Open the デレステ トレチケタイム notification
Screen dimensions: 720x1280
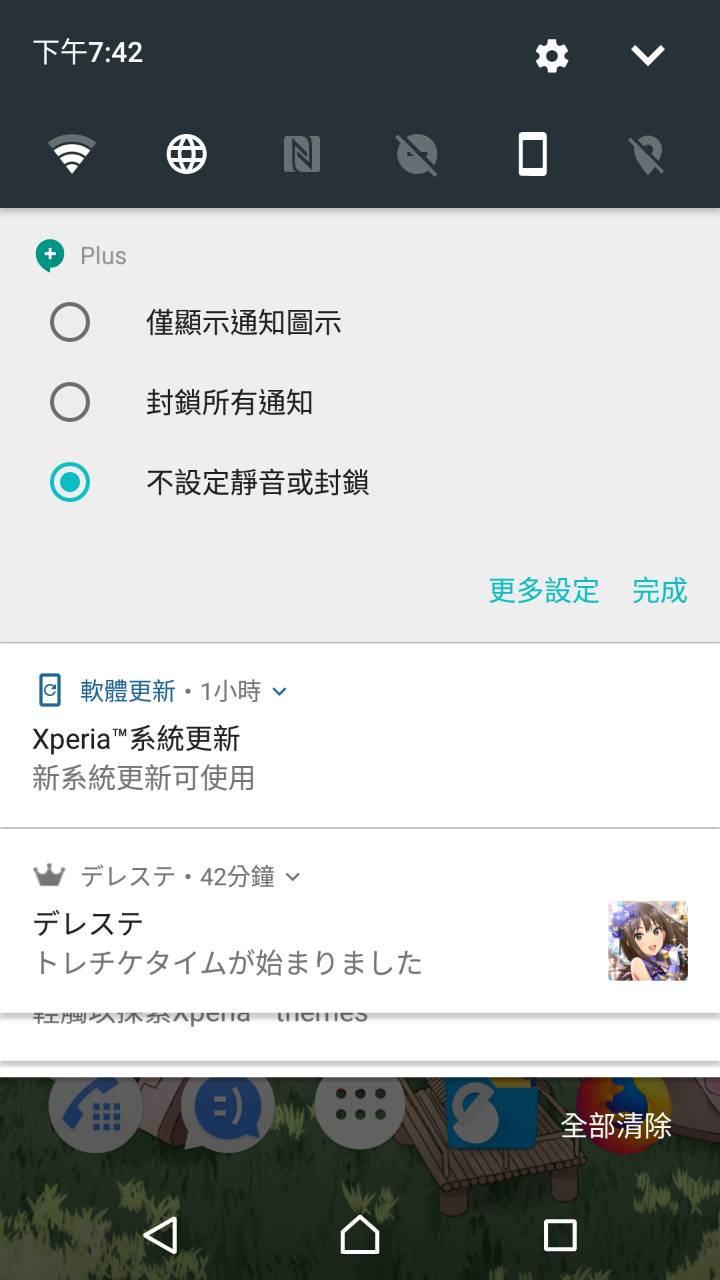point(300,943)
